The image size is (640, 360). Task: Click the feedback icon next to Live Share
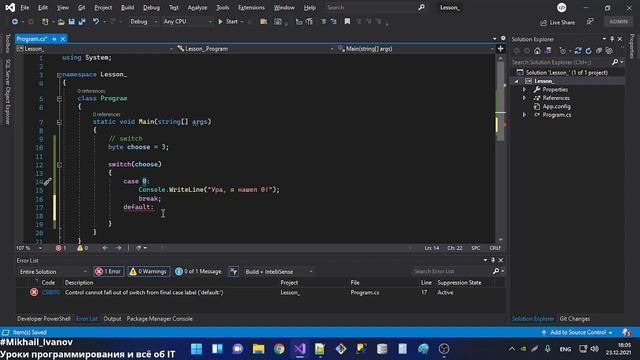(x=590, y=22)
